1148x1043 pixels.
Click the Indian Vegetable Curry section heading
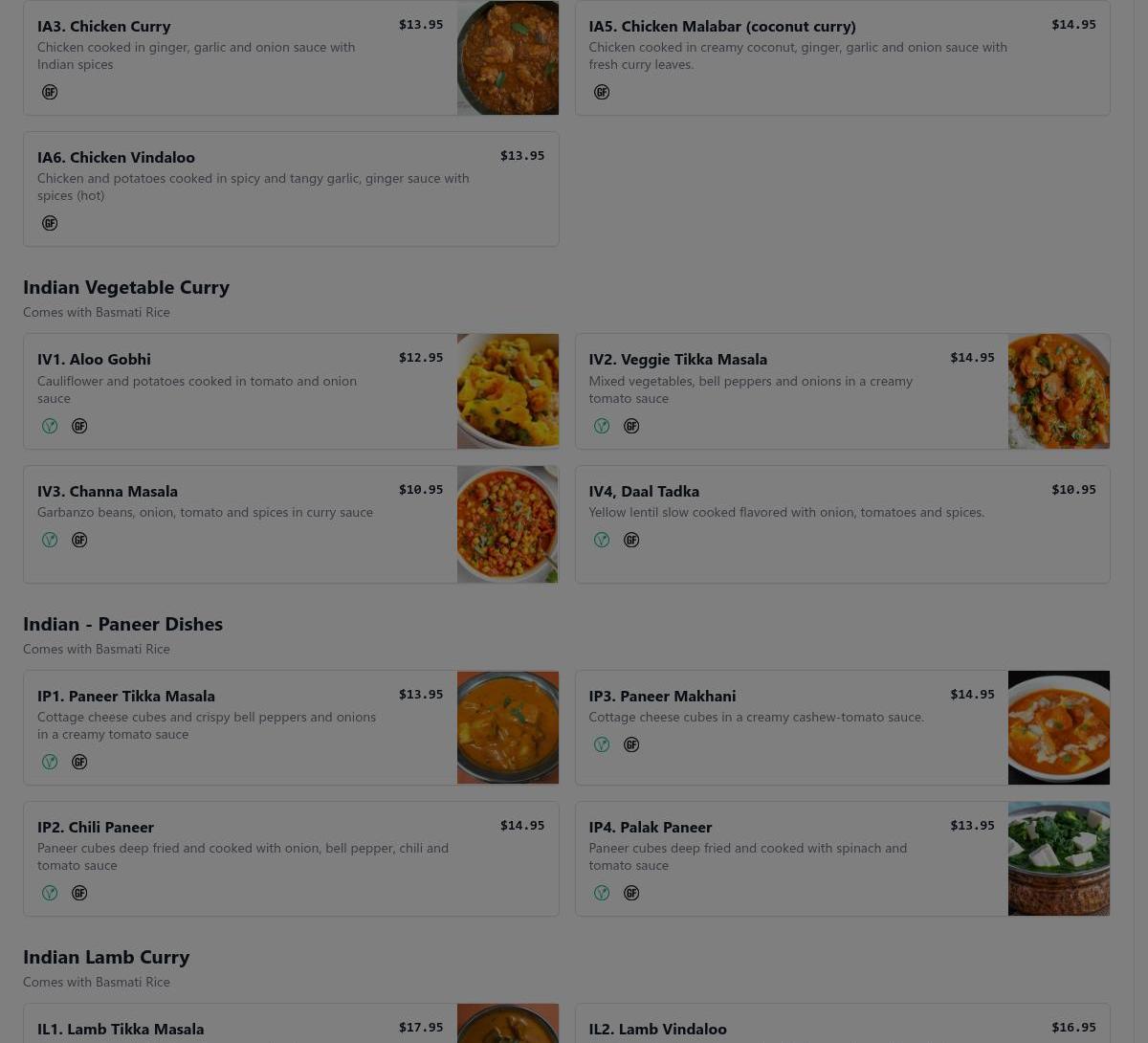[x=126, y=287]
